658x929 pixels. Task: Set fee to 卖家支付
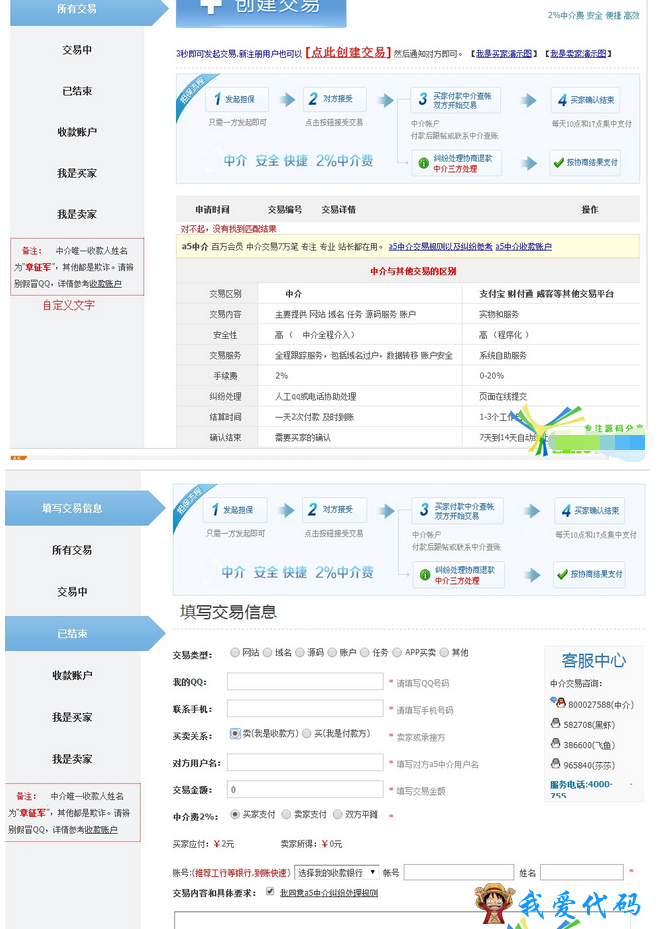[x=287, y=814]
